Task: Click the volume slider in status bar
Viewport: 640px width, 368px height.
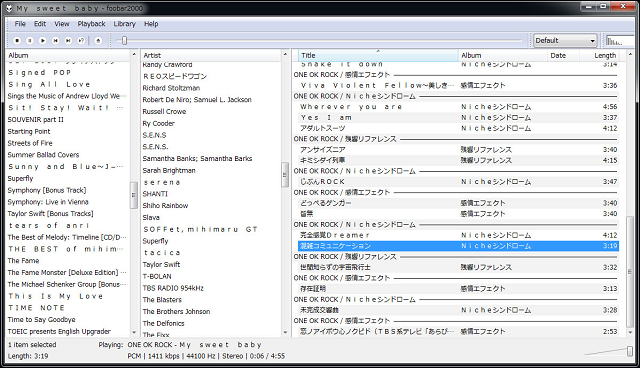Action: (x=630, y=351)
